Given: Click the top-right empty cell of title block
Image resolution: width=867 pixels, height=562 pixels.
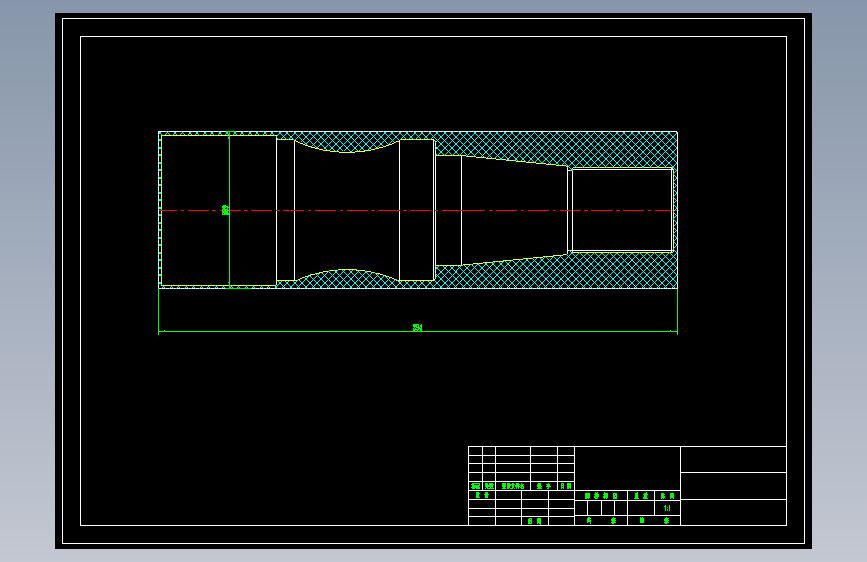Looking at the screenshot, I should point(733,460).
